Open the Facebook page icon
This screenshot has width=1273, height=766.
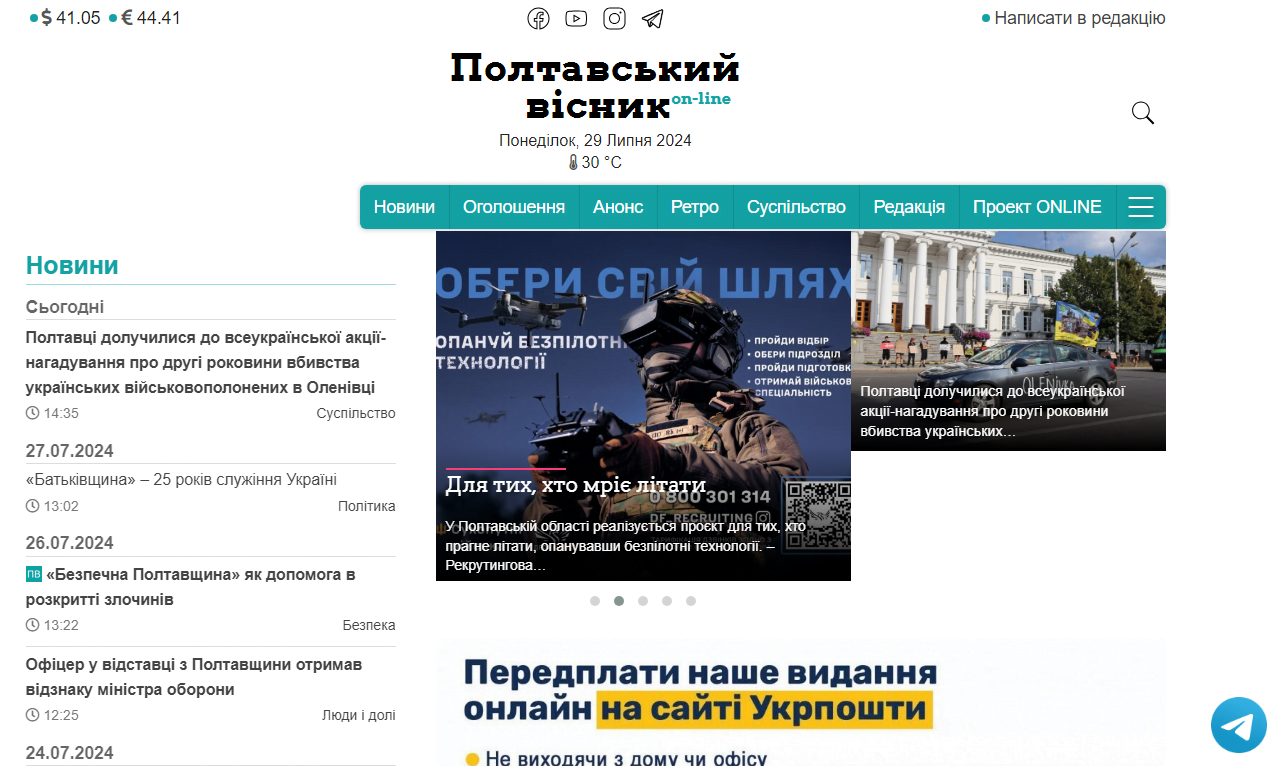coord(538,18)
